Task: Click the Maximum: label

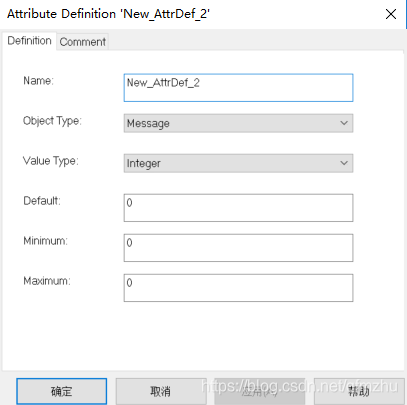Action: tap(47, 281)
